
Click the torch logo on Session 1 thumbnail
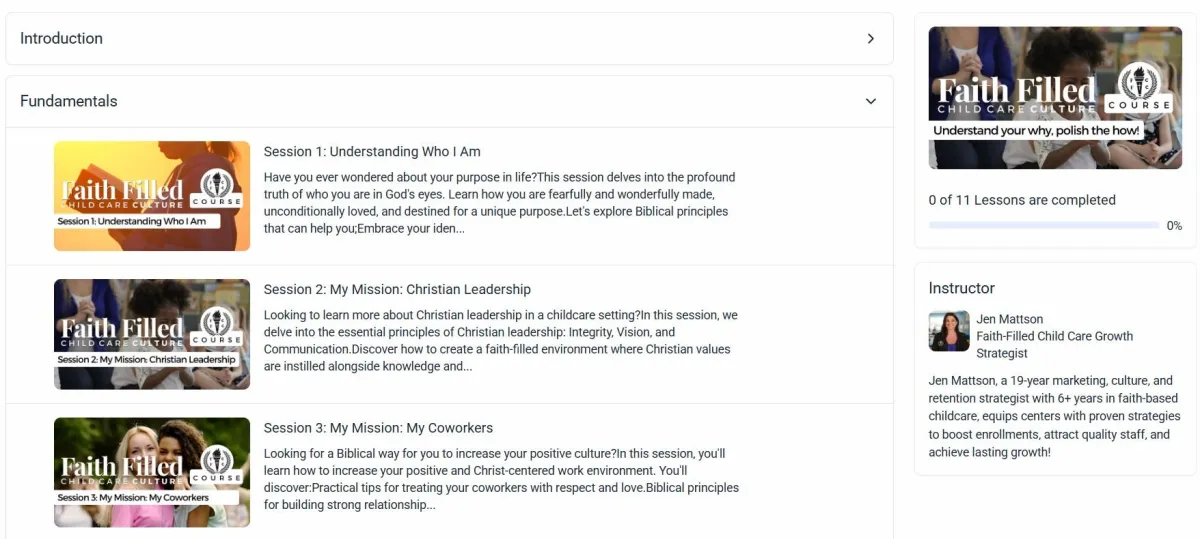(x=217, y=185)
